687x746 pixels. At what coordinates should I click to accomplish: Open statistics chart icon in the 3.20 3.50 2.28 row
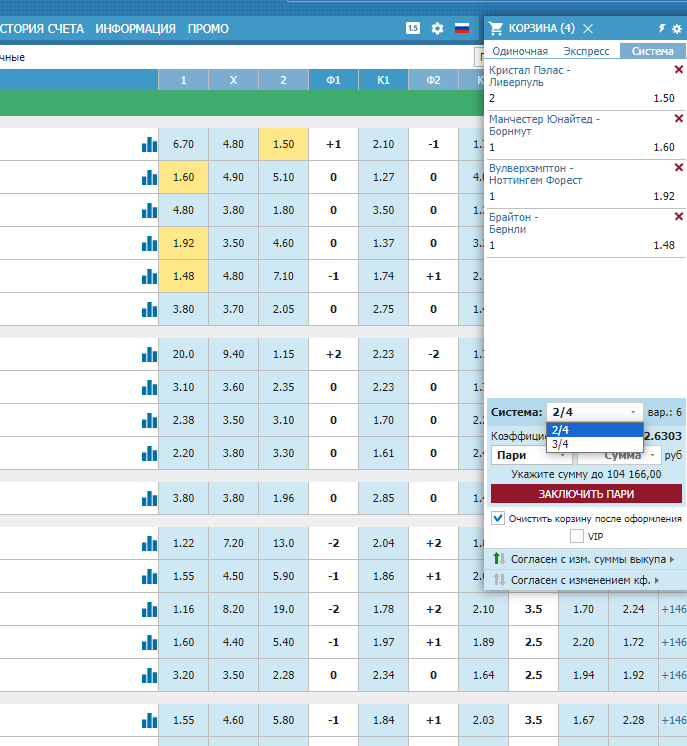tap(149, 675)
